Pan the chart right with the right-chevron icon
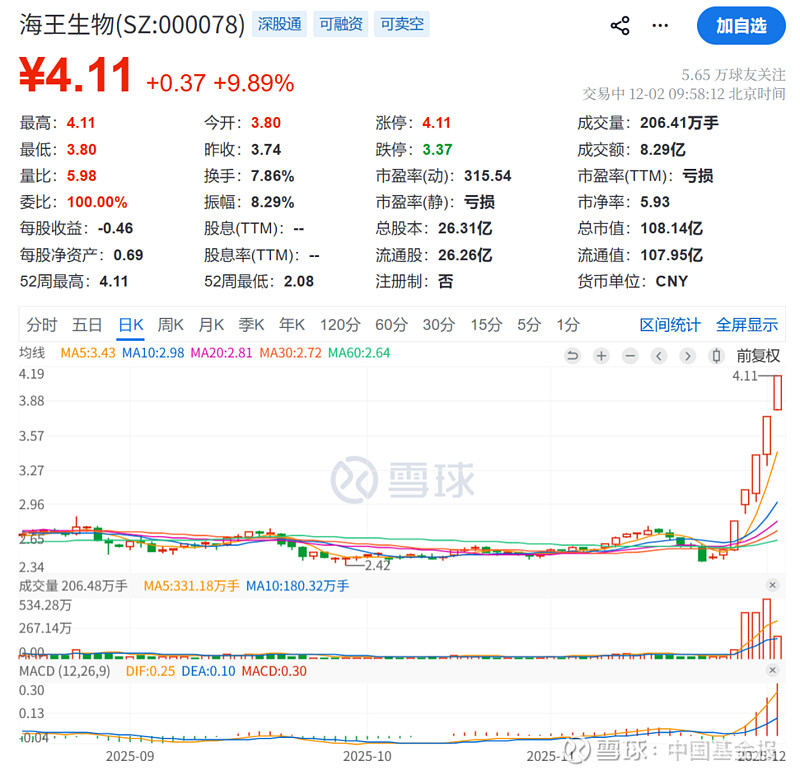 pyautogui.click(x=686, y=355)
